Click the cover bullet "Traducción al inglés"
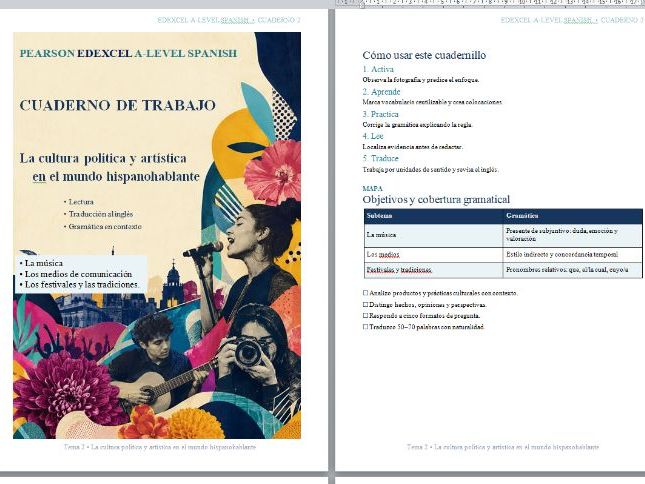Screen dimensions: 645x484 point(101,214)
